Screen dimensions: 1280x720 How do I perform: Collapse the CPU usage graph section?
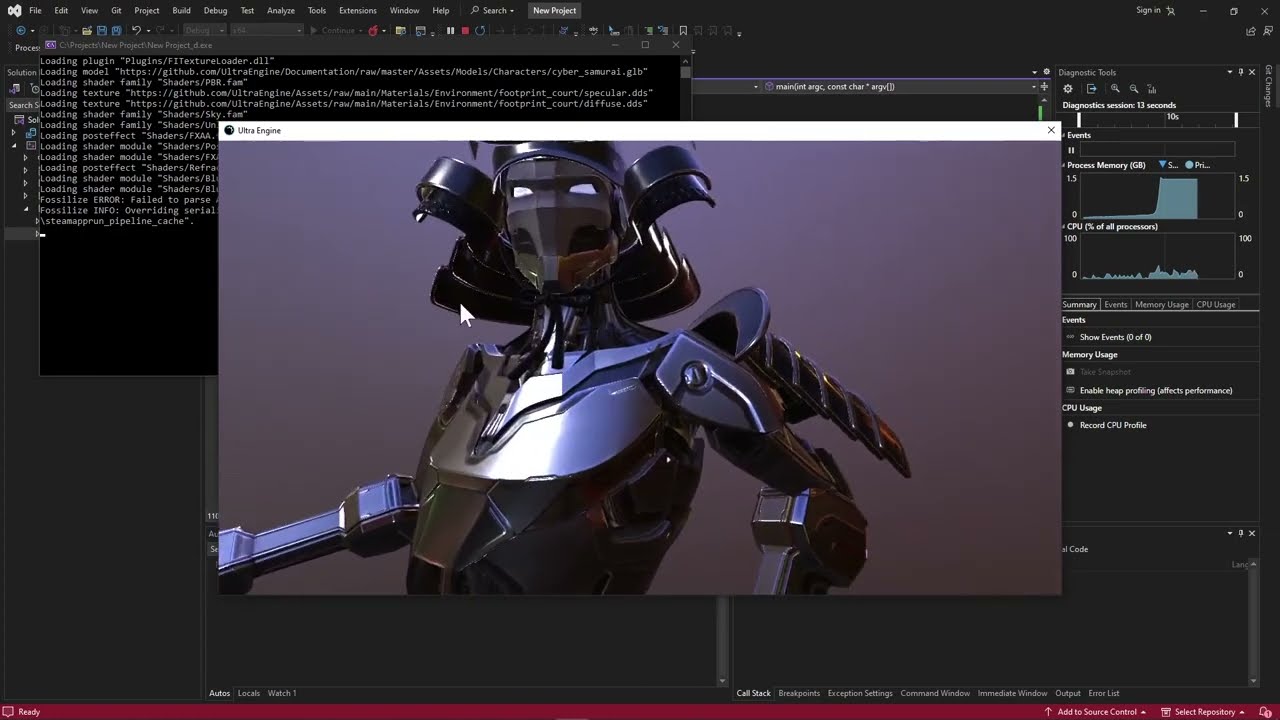pyautogui.click(x=1064, y=226)
